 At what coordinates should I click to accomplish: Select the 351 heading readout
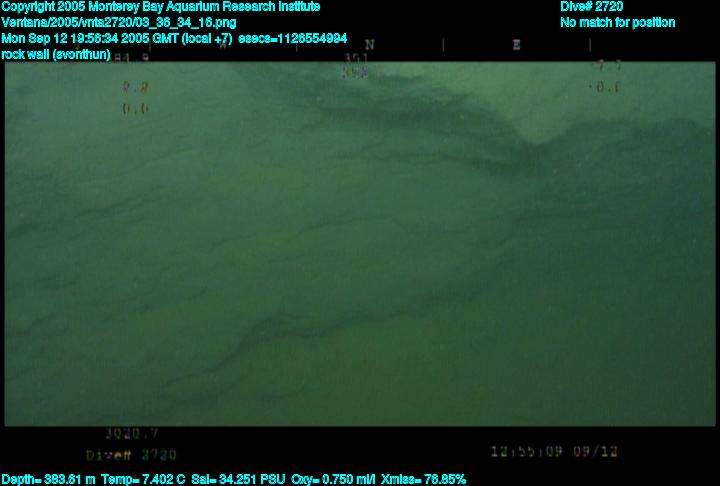[355, 59]
